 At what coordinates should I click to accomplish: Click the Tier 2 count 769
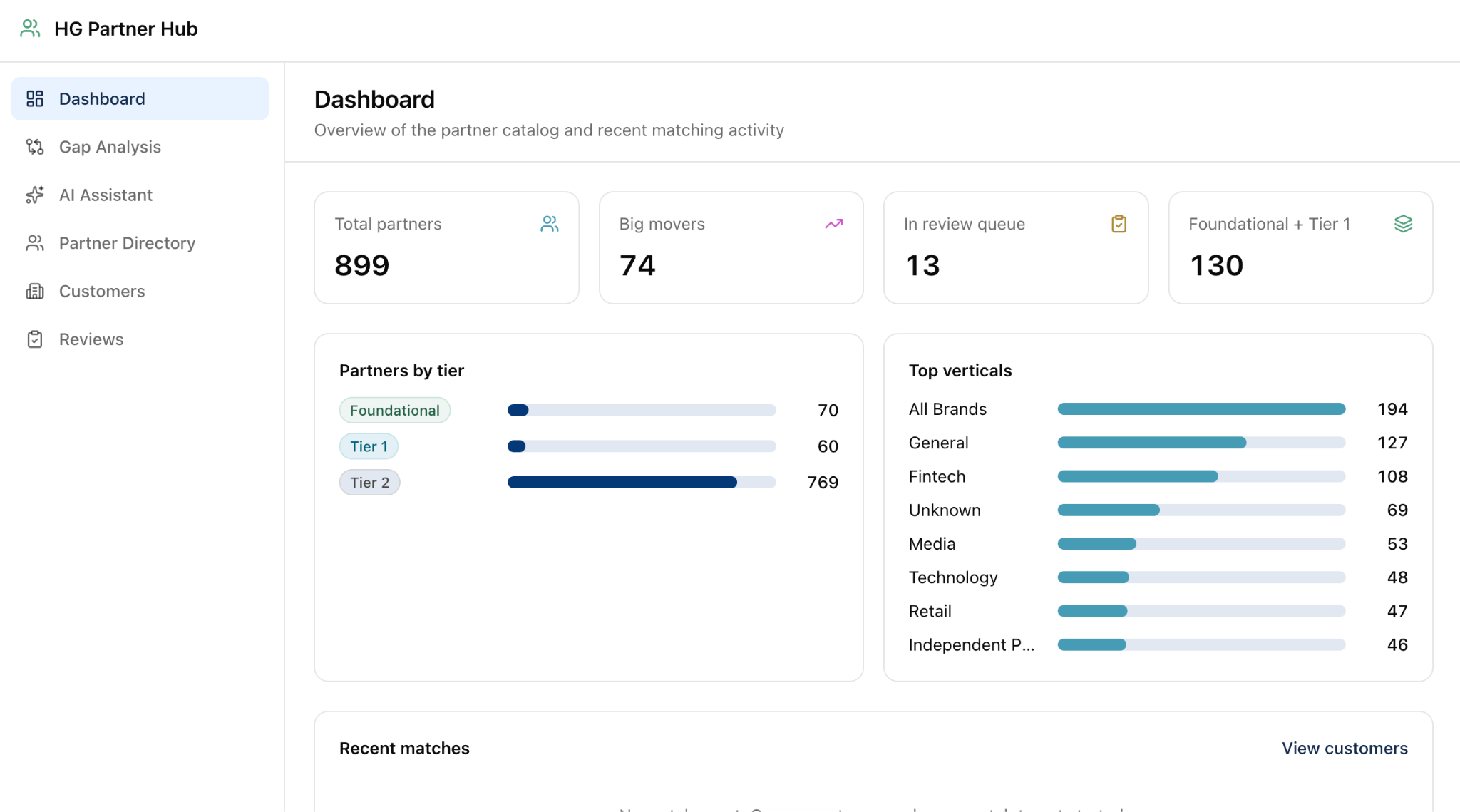[823, 483]
